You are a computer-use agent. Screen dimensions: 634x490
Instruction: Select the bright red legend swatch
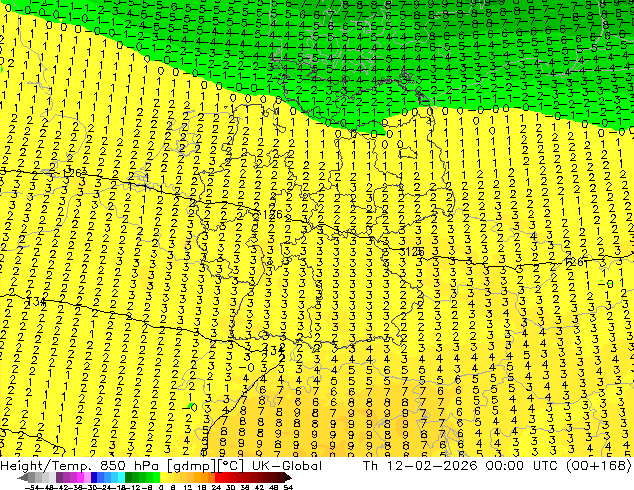[x=218, y=477]
